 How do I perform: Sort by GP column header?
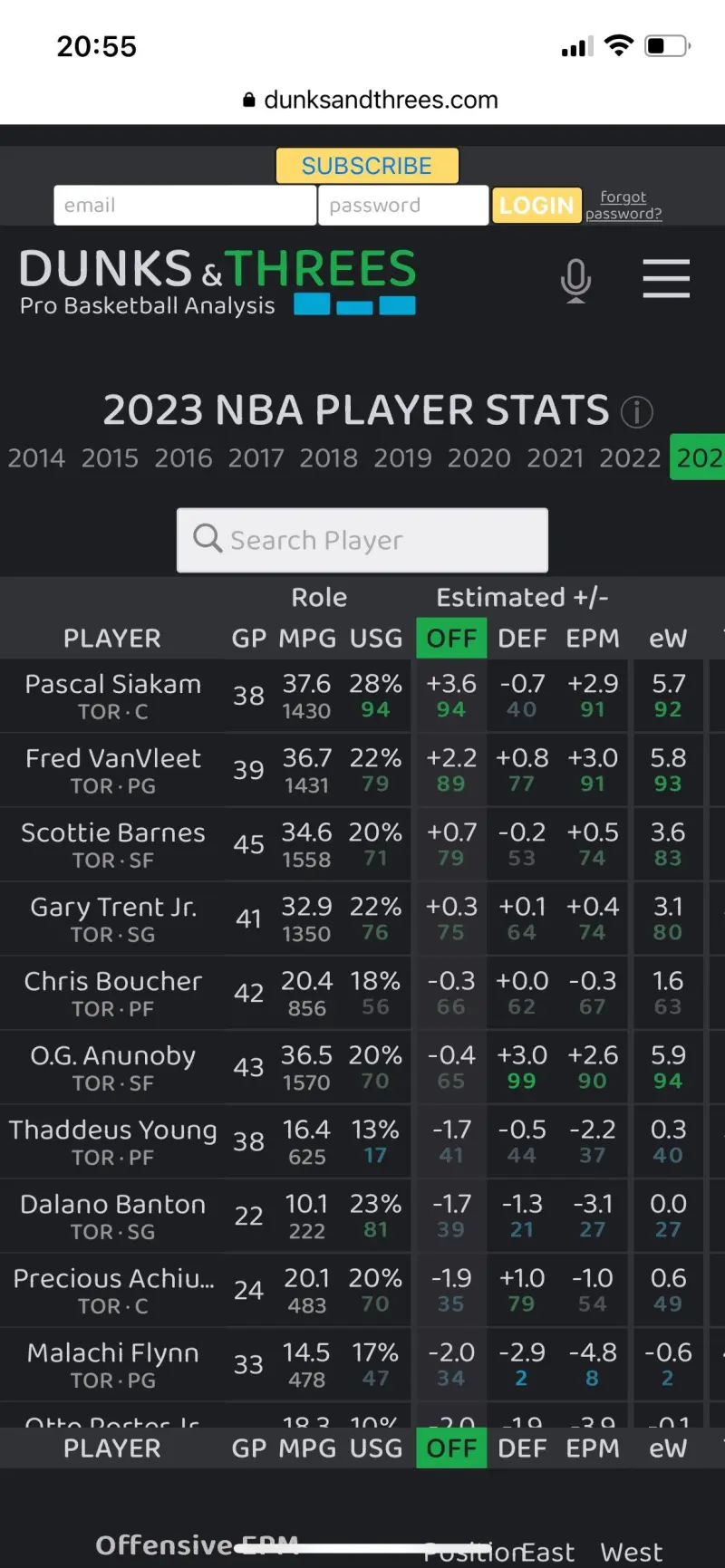pyautogui.click(x=249, y=639)
